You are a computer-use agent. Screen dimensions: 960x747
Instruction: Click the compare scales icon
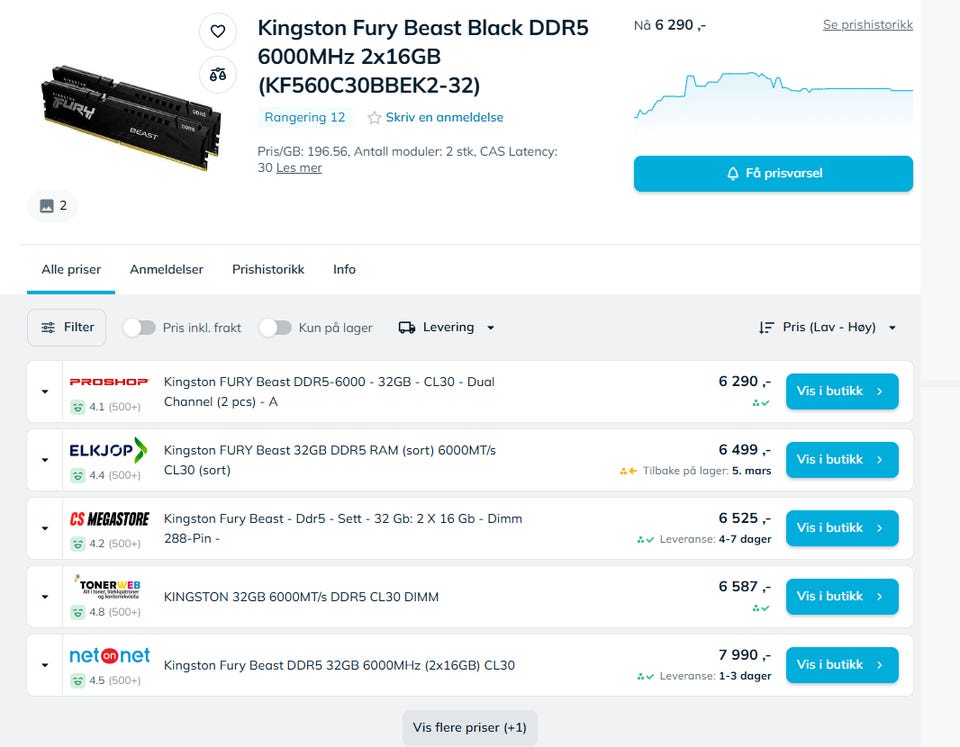coord(218,74)
